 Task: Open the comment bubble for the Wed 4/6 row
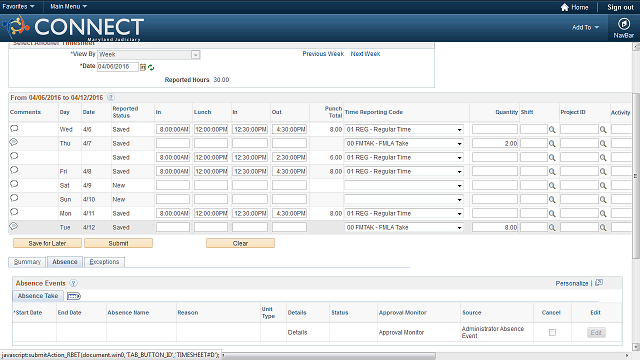pos(14,128)
